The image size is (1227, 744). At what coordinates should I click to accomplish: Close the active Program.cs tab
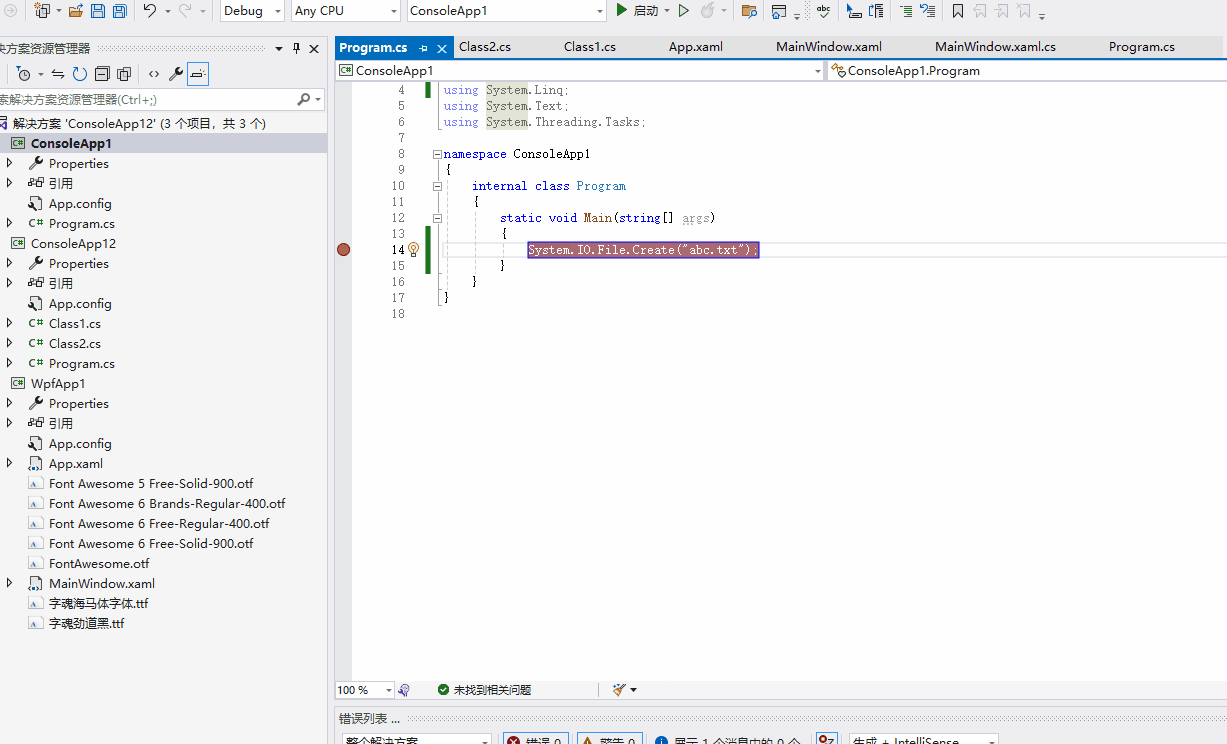click(x=442, y=48)
